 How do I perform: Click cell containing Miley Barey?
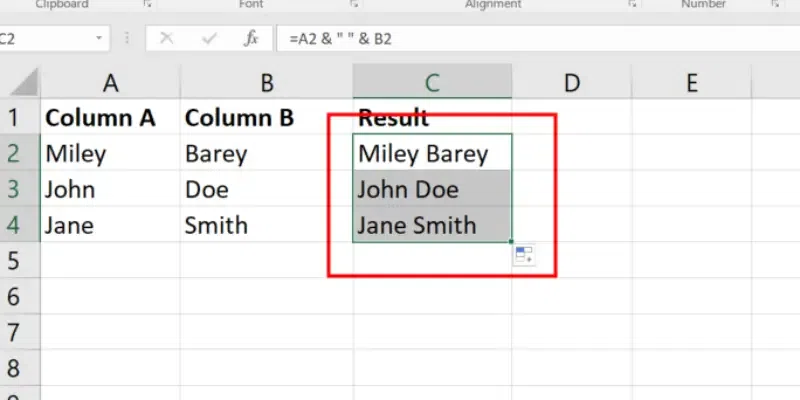[x=432, y=153]
